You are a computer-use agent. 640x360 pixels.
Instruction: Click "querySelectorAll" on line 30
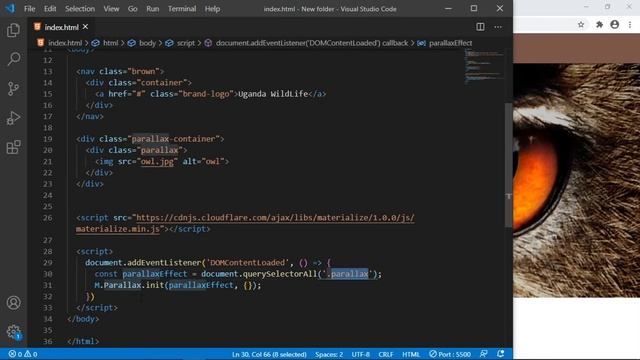(280, 274)
